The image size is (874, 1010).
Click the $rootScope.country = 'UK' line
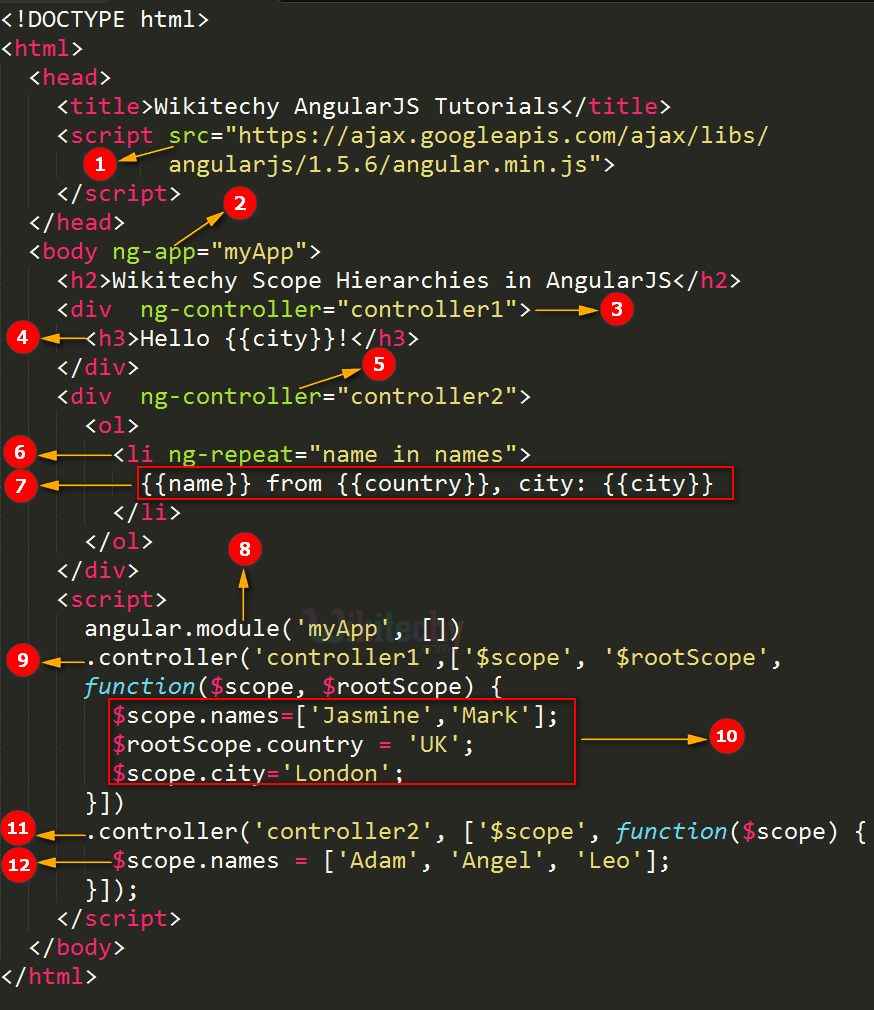tap(293, 745)
